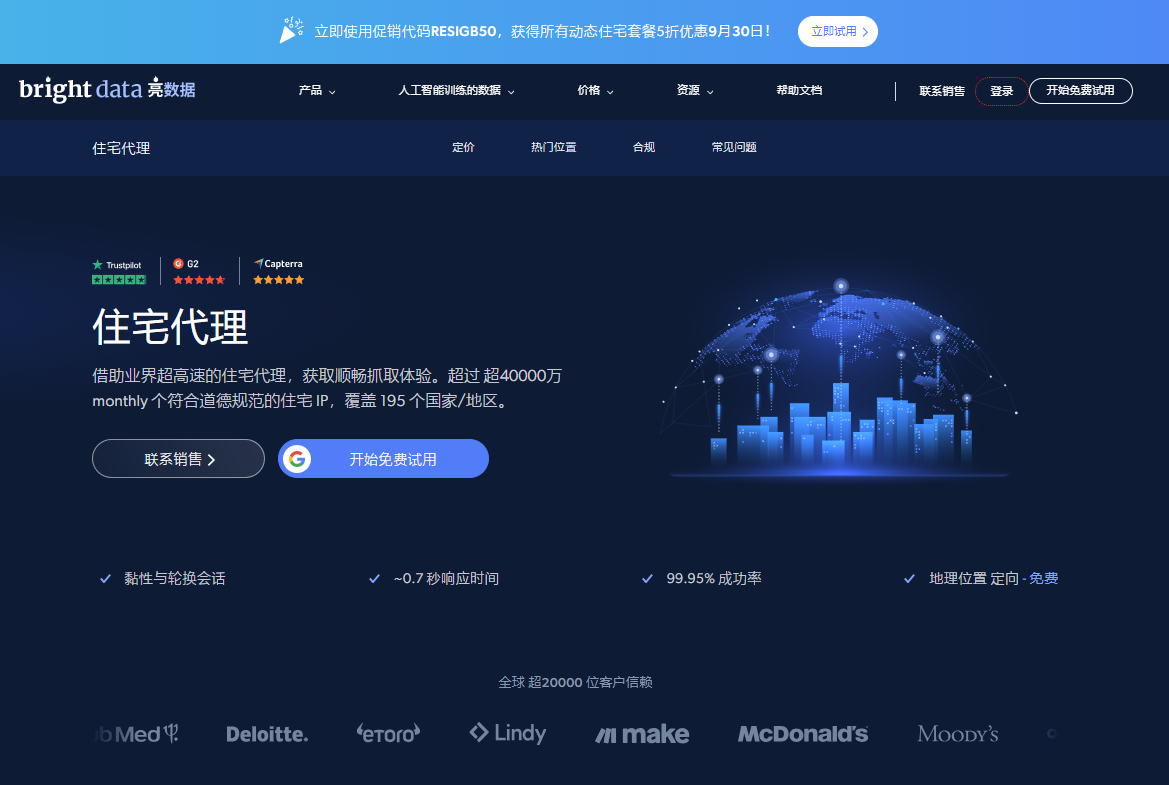Click the Trustpilot rating badge
1169x785 pixels.
(119, 272)
